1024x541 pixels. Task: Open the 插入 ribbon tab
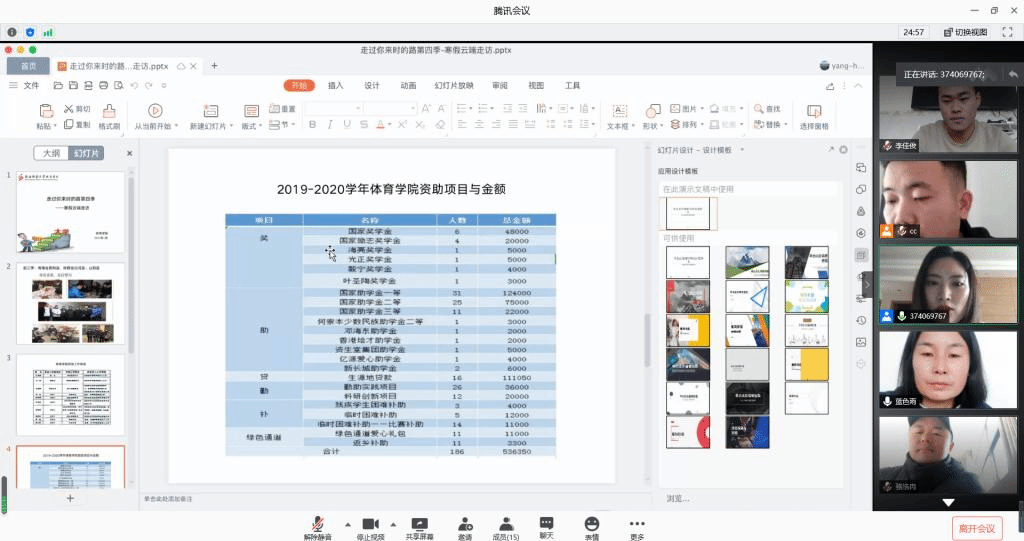336,86
